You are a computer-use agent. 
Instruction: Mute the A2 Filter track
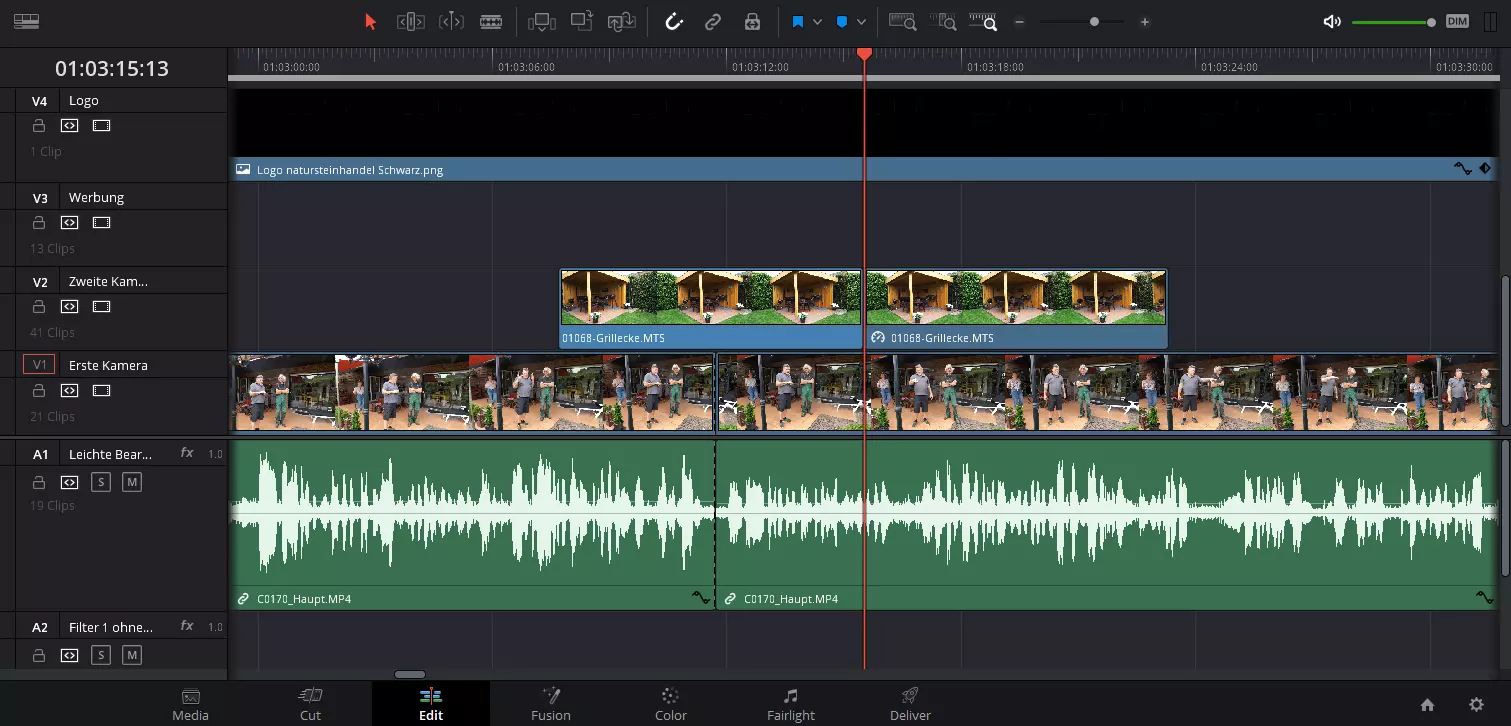click(x=132, y=656)
